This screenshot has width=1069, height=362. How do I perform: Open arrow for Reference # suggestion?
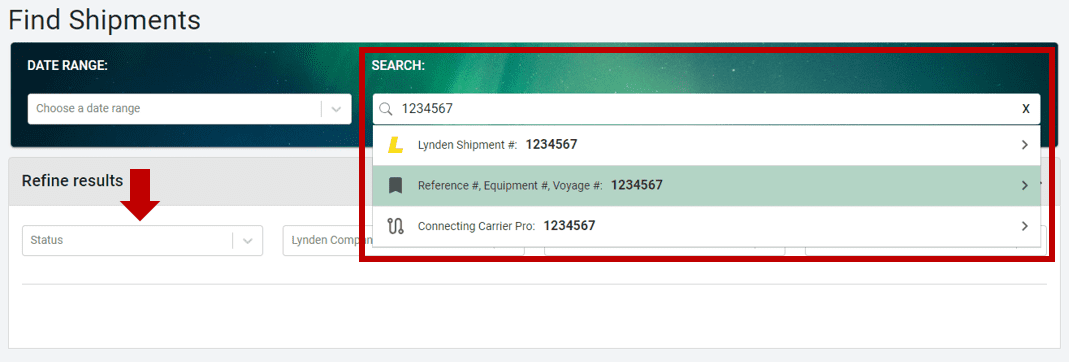point(1025,185)
